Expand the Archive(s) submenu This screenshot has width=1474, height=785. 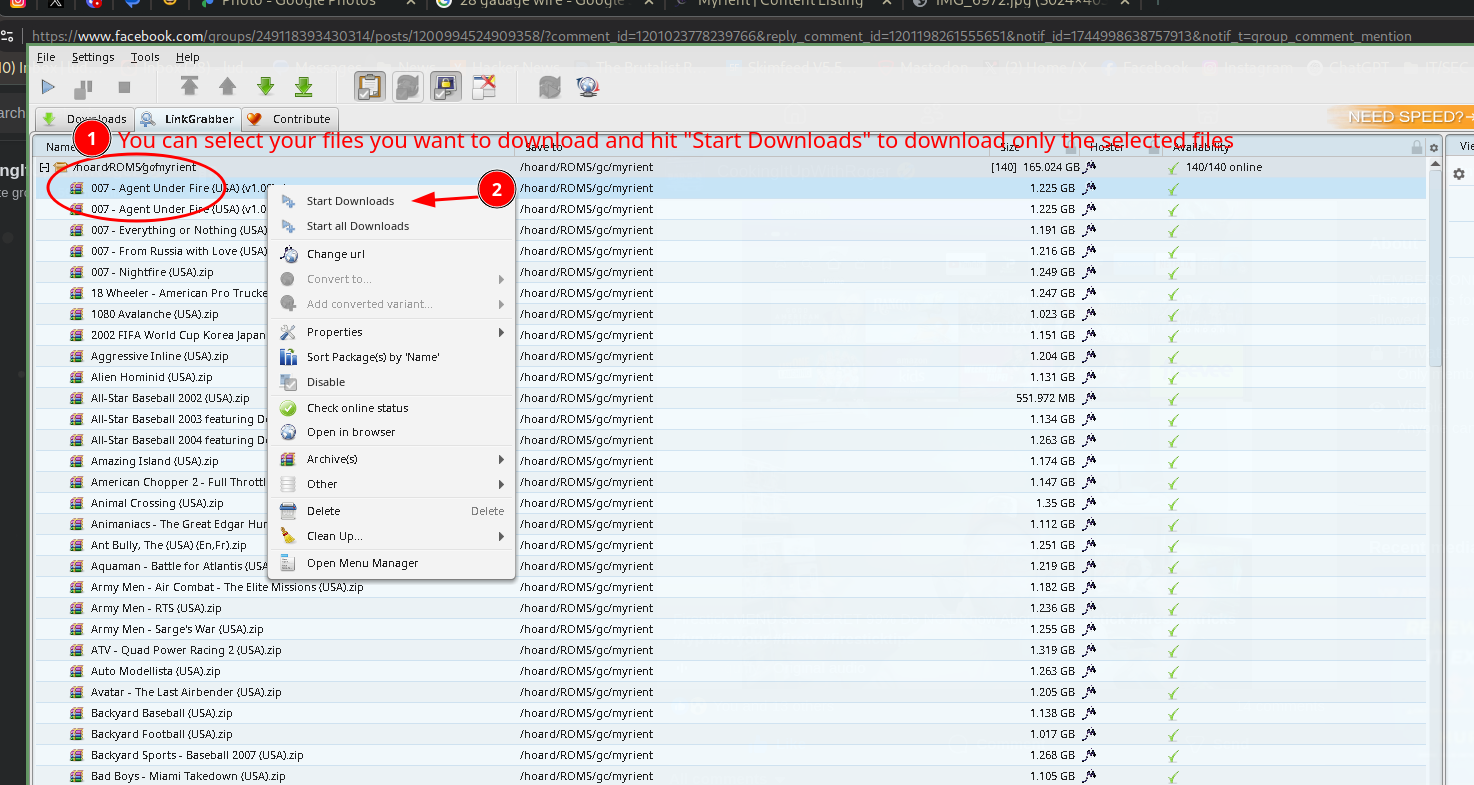point(392,459)
